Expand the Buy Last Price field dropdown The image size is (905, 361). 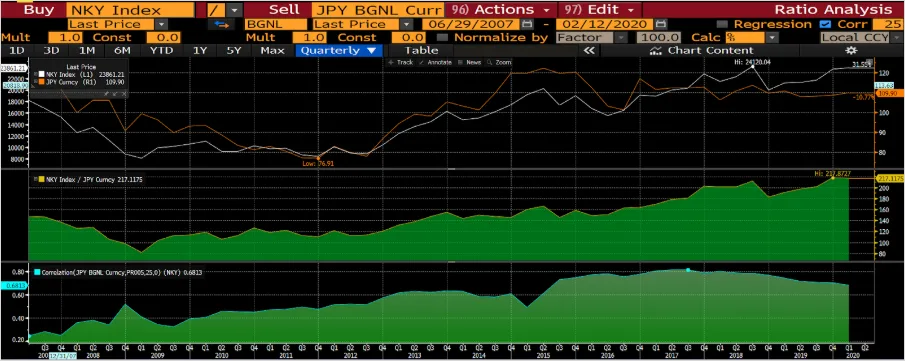click(162, 24)
